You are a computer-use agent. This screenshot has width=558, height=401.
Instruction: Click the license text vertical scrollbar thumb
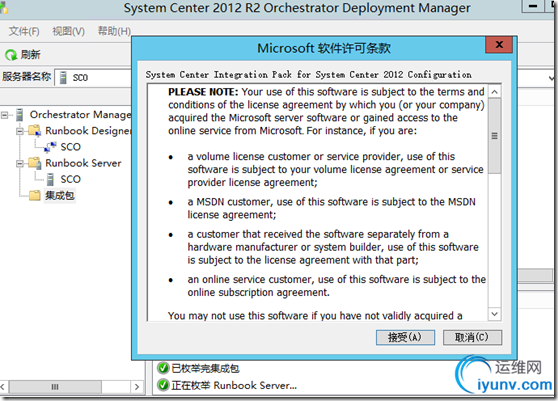pos(494,136)
